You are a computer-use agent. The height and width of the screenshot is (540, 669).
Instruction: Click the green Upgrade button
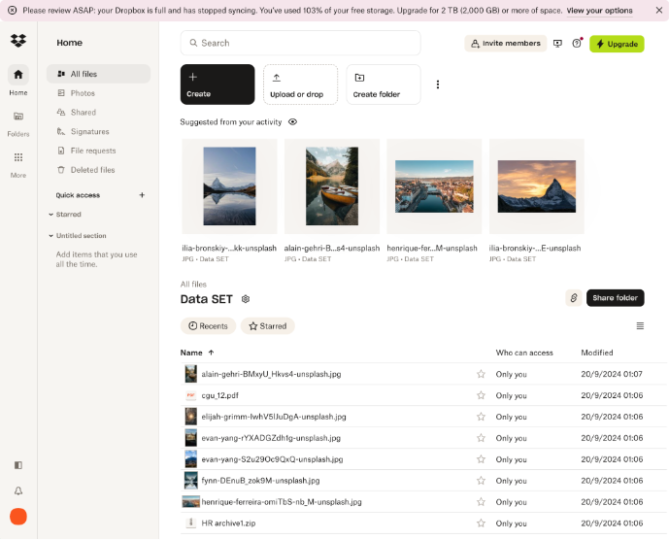(x=617, y=44)
